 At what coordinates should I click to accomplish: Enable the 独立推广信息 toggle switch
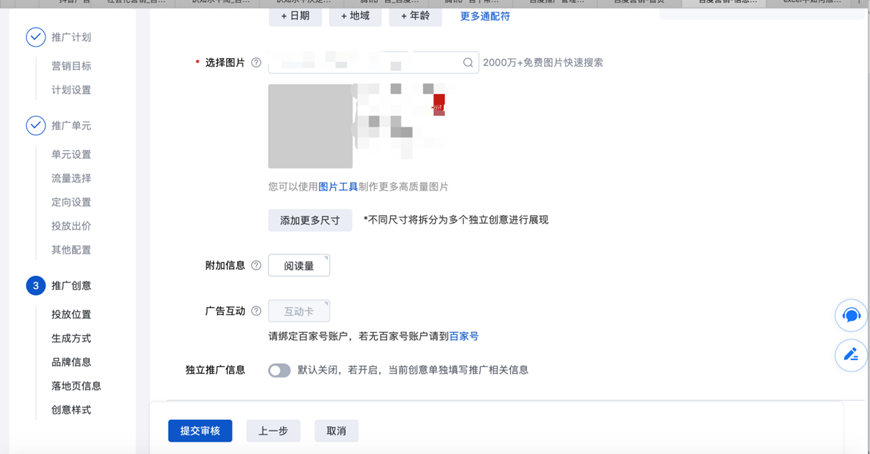[279, 370]
